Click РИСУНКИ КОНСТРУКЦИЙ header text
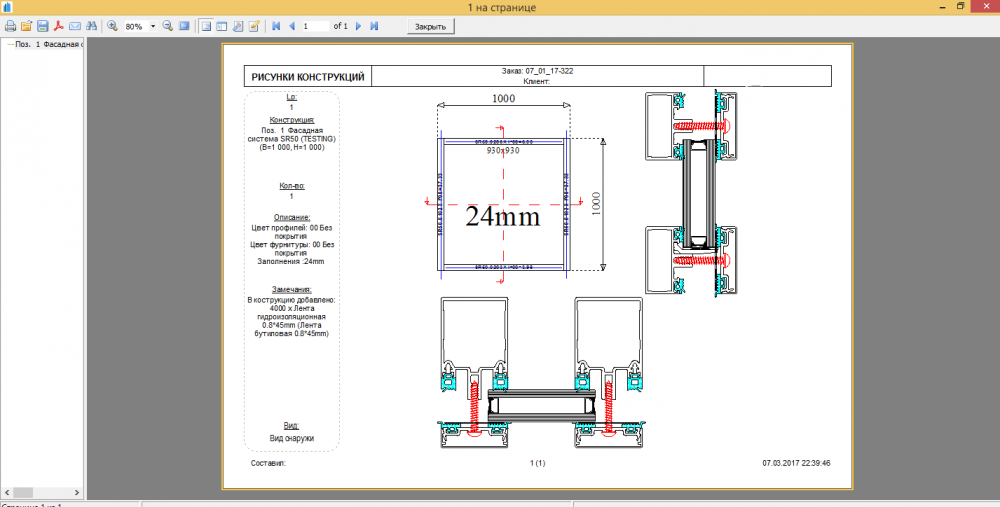The height and width of the screenshot is (507, 1000). (x=308, y=77)
